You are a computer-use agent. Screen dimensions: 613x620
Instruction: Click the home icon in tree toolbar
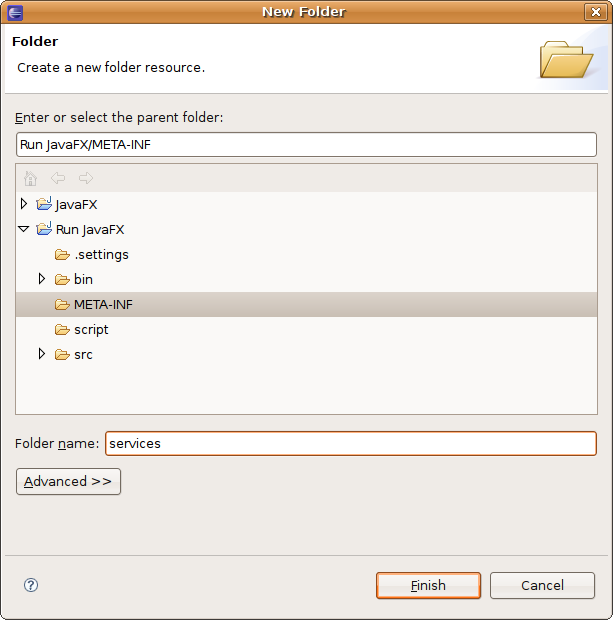(30, 179)
